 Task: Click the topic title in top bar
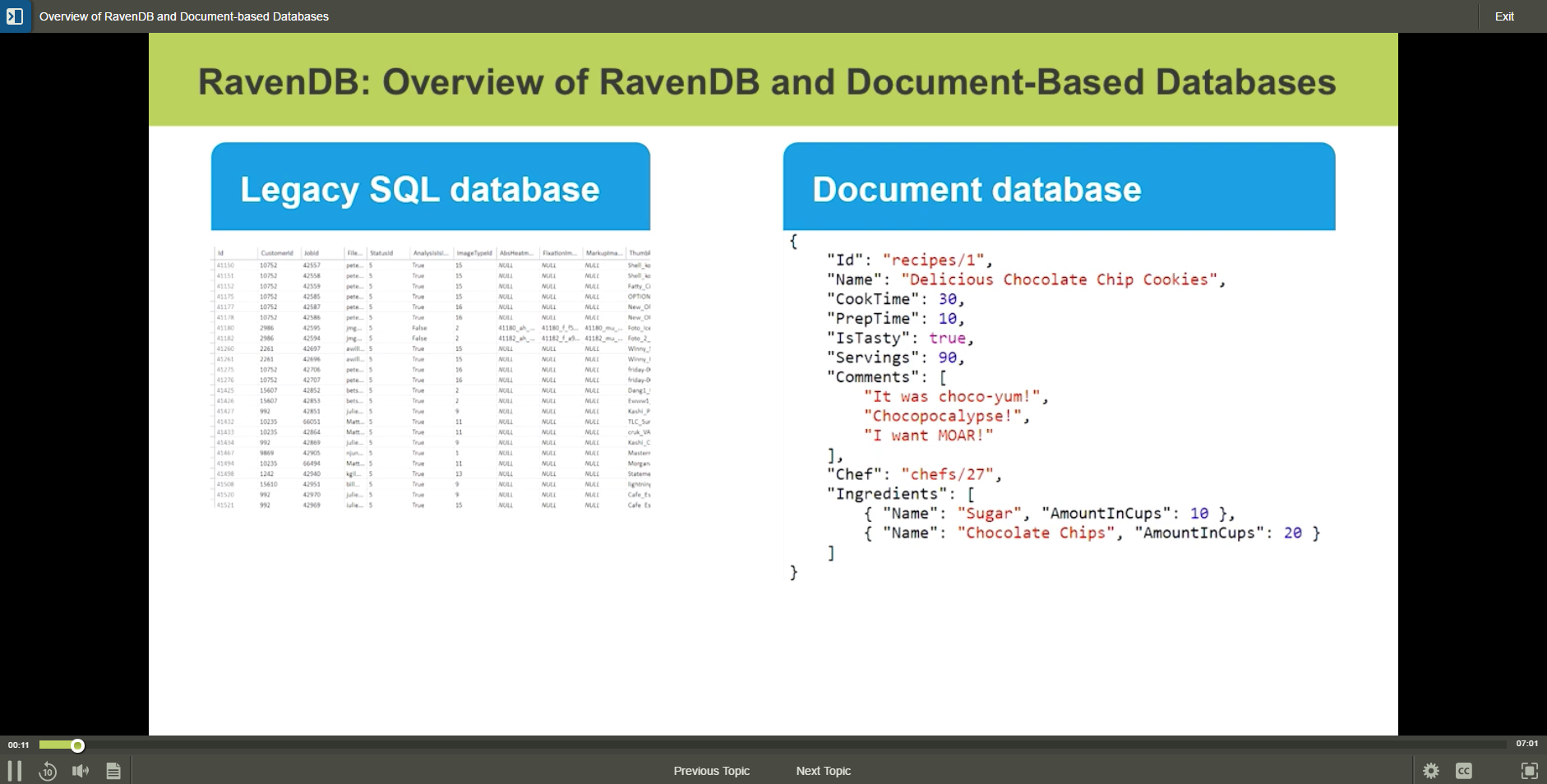click(184, 16)
